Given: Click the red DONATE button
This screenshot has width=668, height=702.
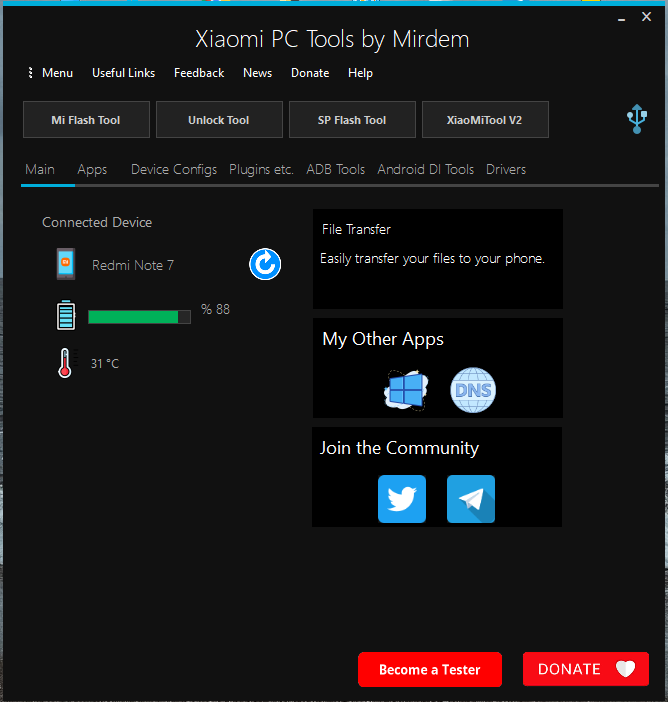Looking at the screenshot, I should (x=586, y=669).
